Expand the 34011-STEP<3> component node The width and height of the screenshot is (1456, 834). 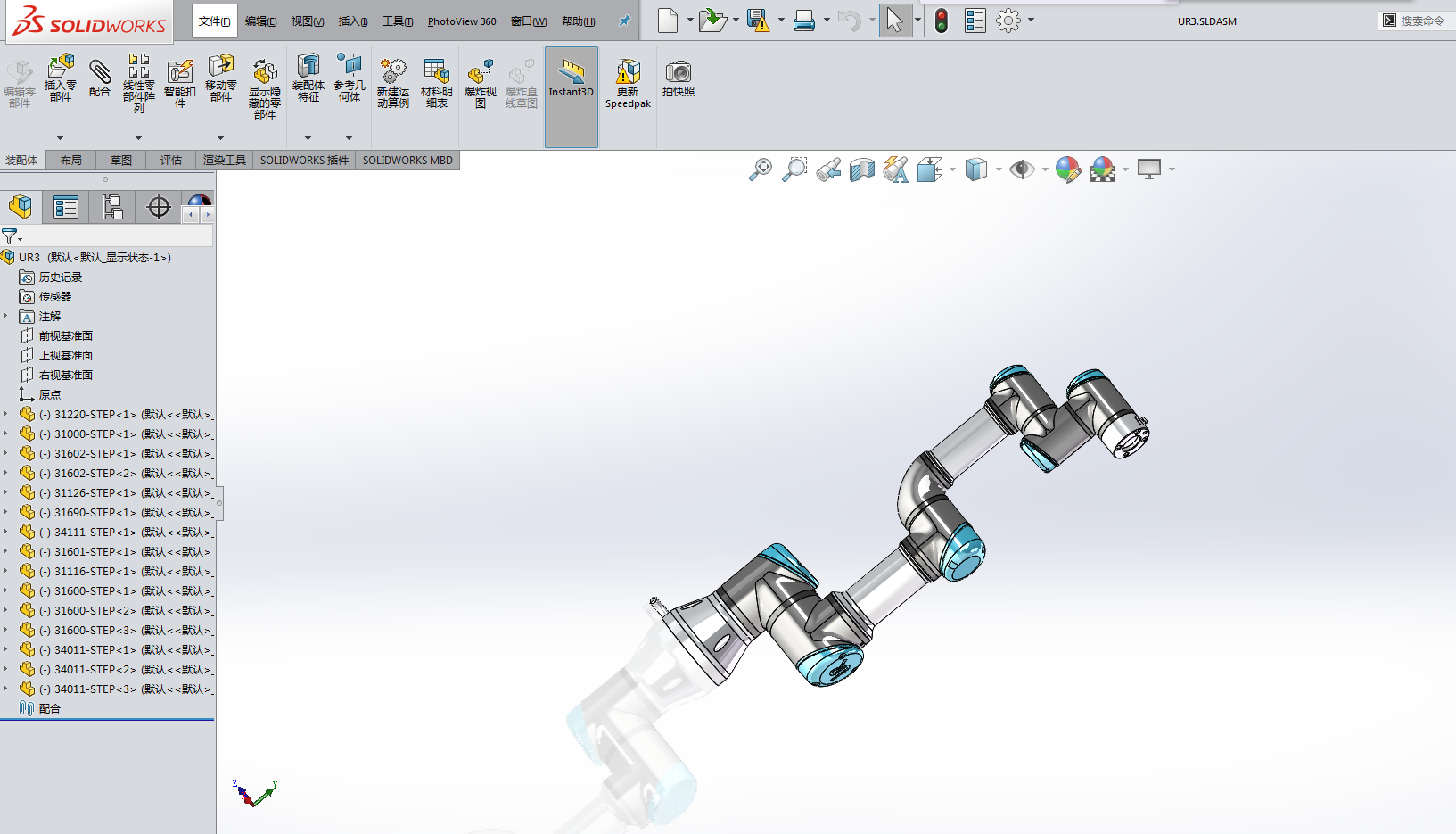pos(5,689)
